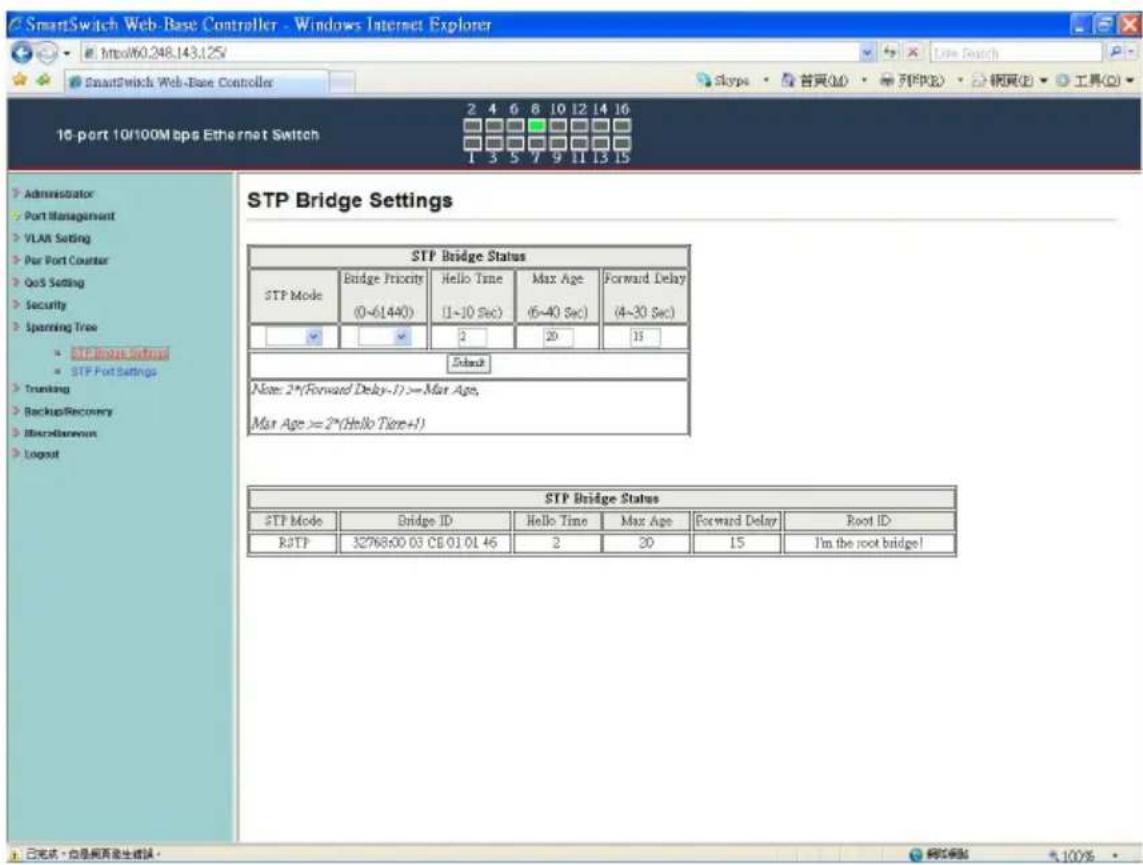
Task: Click the search magnifier icon
Action: point(1115,52)
